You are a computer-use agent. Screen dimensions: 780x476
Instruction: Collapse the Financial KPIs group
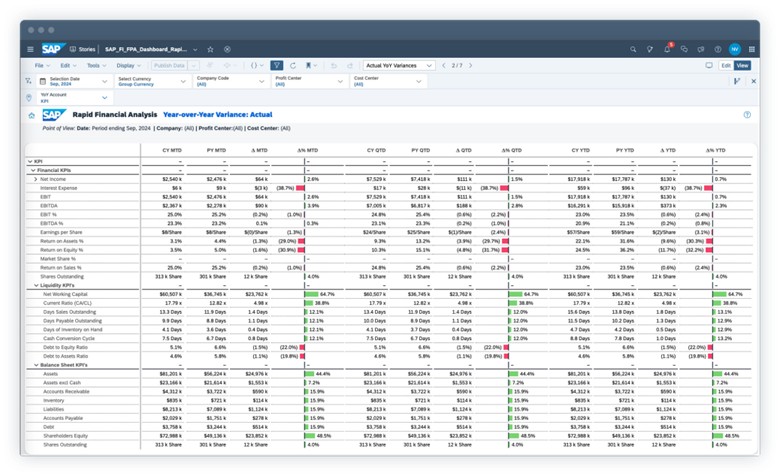30,171
